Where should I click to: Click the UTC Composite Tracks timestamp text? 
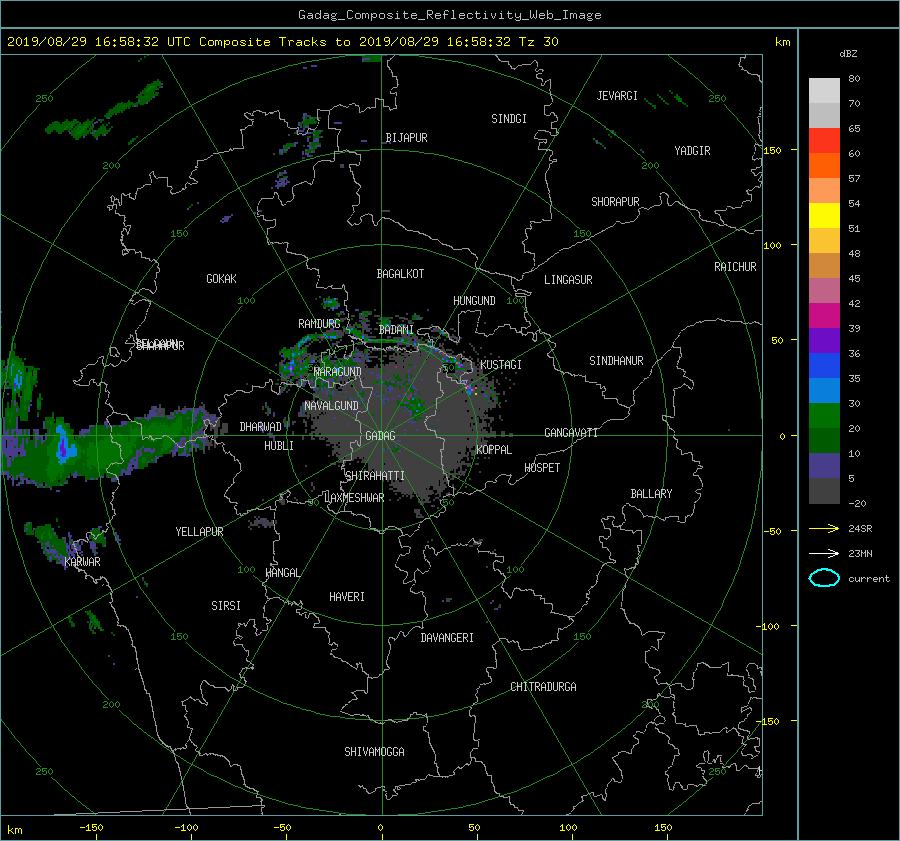click(x=282, y=42)
